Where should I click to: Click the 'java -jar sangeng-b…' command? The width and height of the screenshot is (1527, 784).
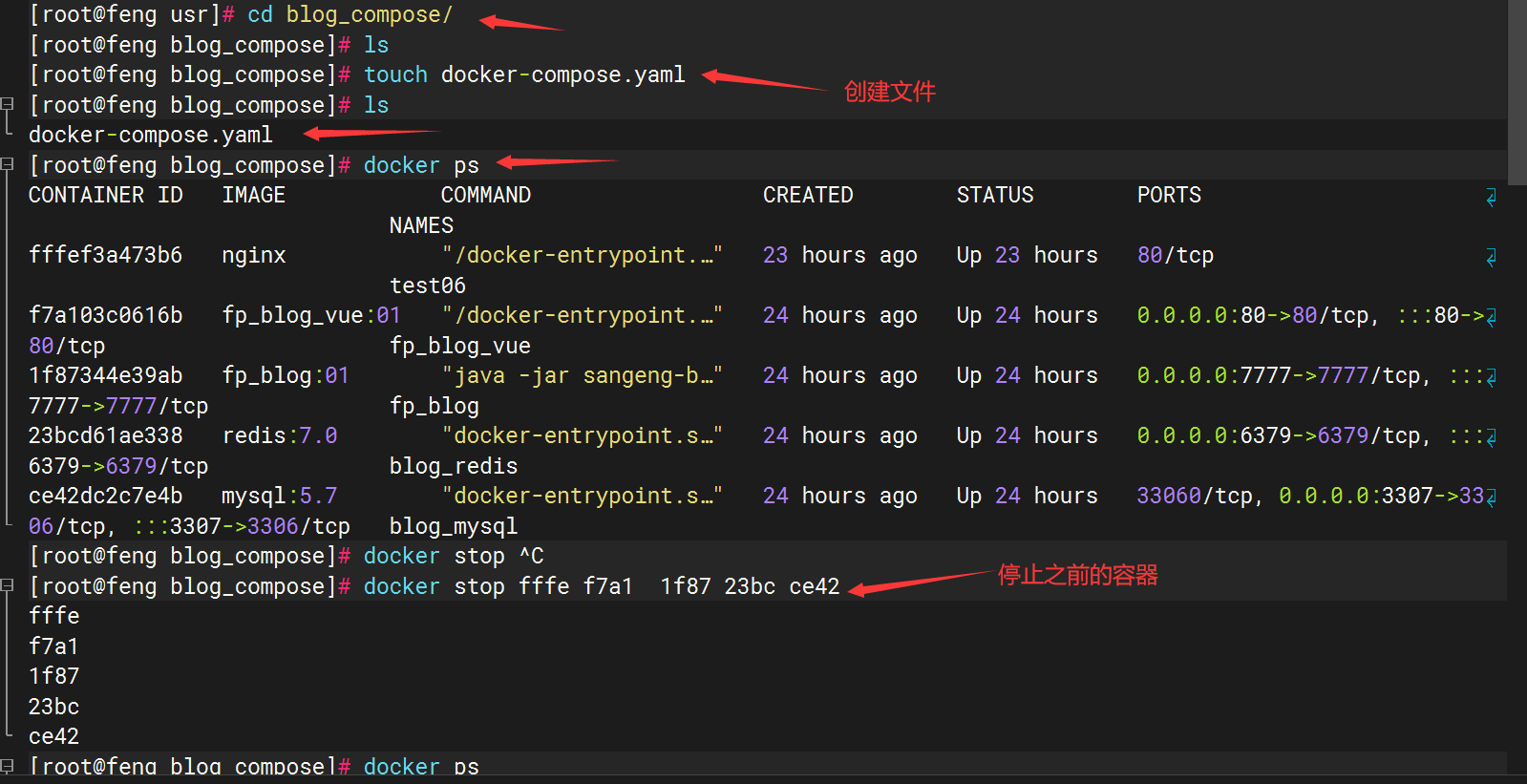582,375
